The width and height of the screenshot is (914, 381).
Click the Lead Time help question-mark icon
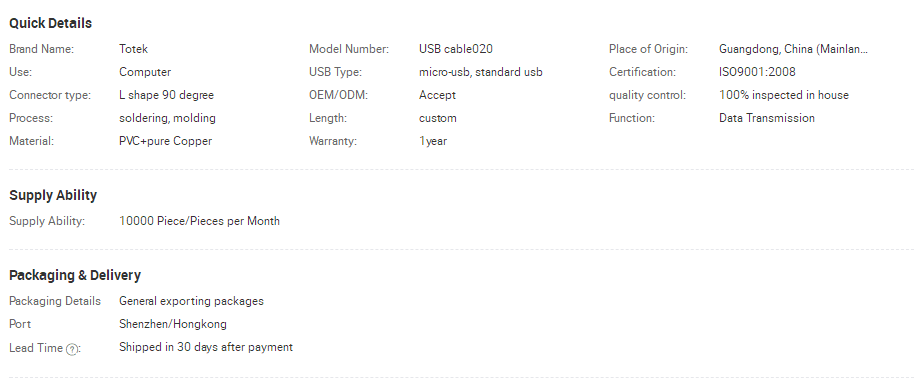(x=71, y=350)
